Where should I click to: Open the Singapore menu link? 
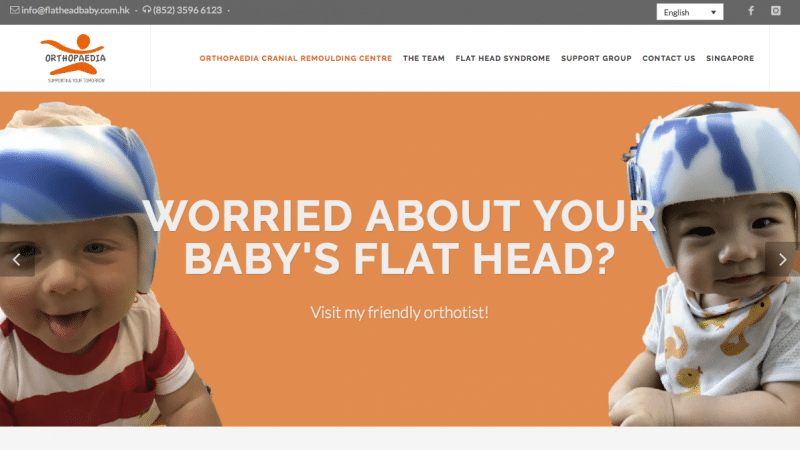click(x=730, y=58)
